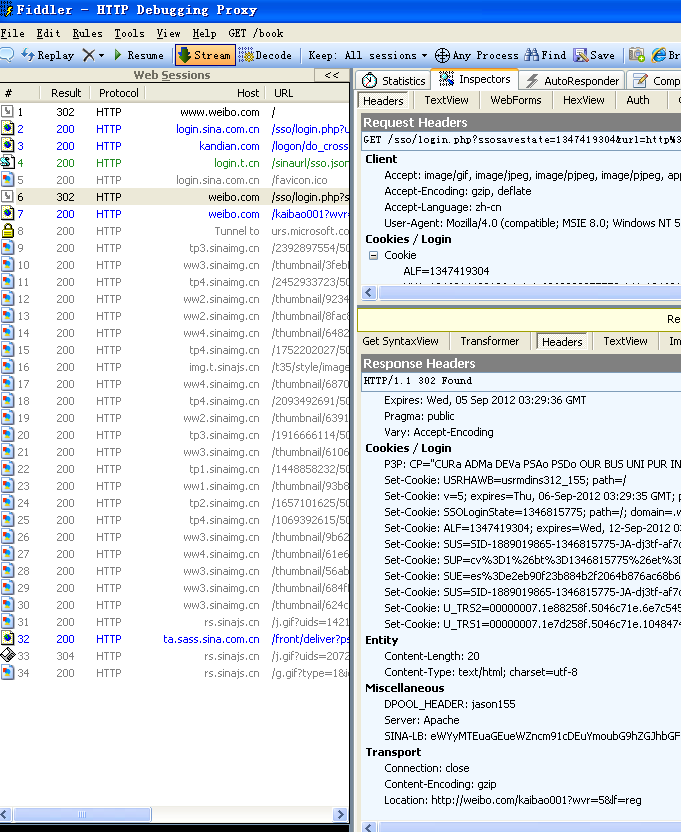681x832 pixels.
Task: Click the Any Process target icon
Action: coord(443,56)
